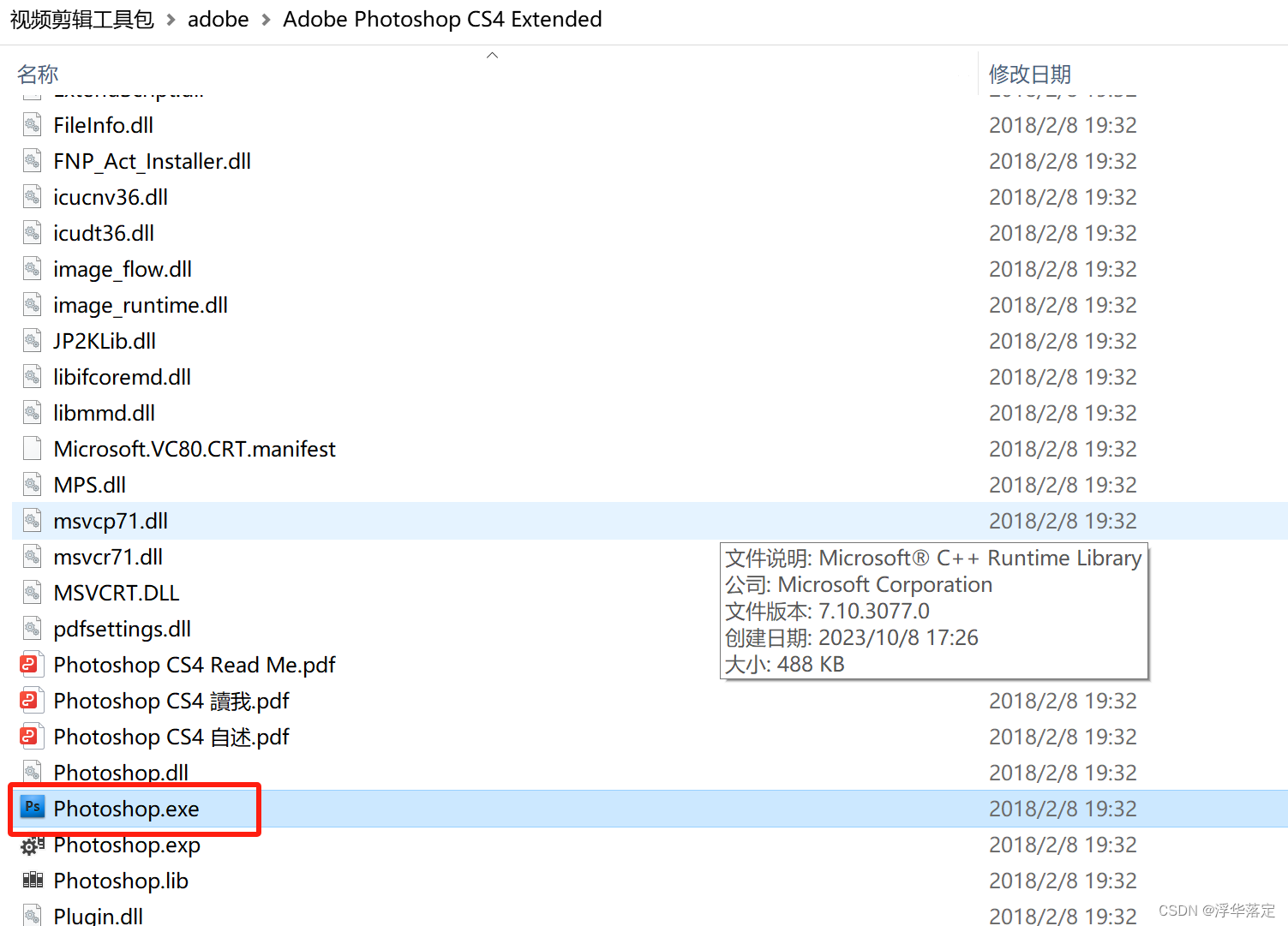Select the file name Photoshop.lib
Viewport: 1288px width, 926px height.
coord(121,881)
